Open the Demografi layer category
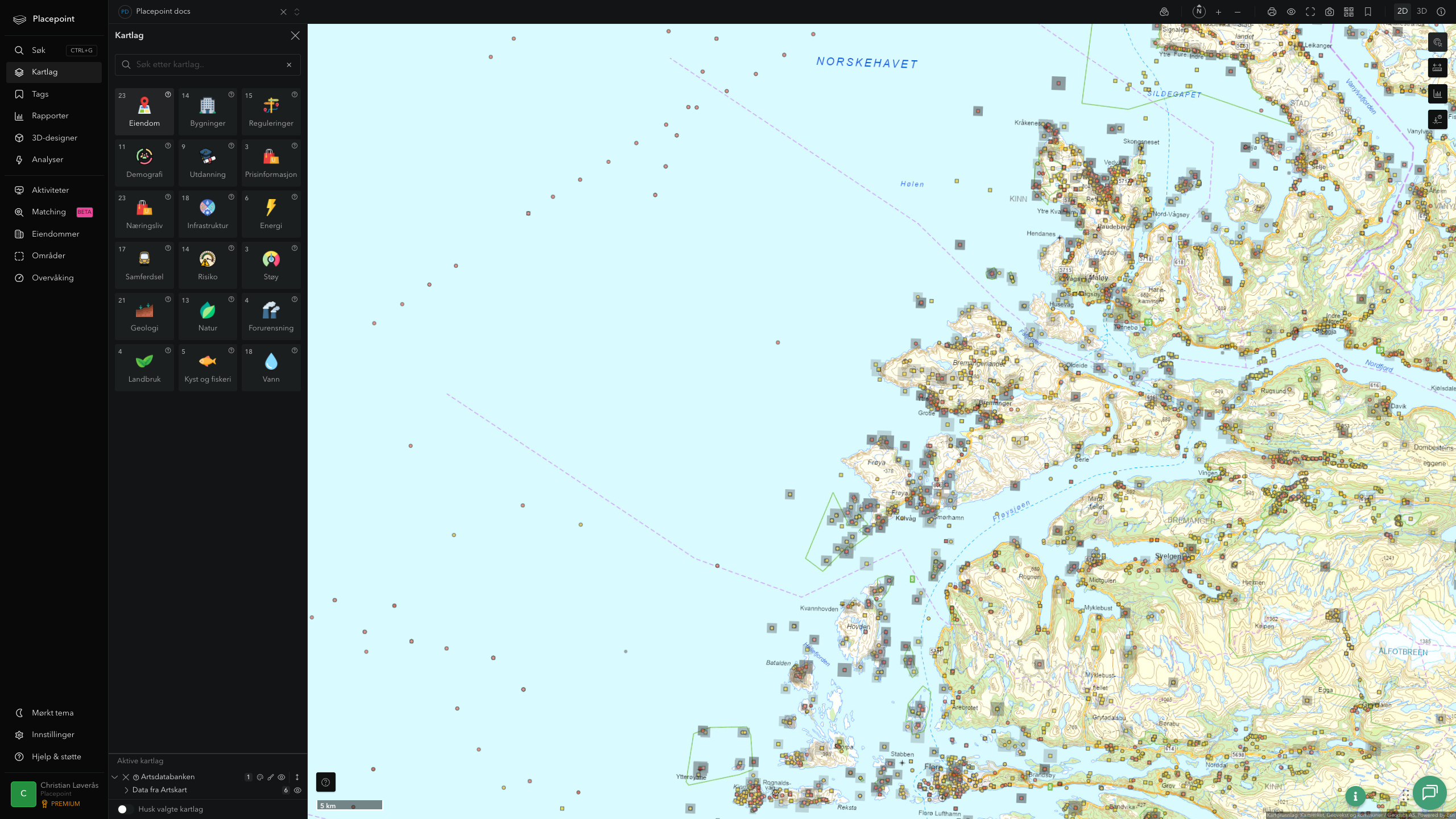1456x819 pixels. (144, 163)
